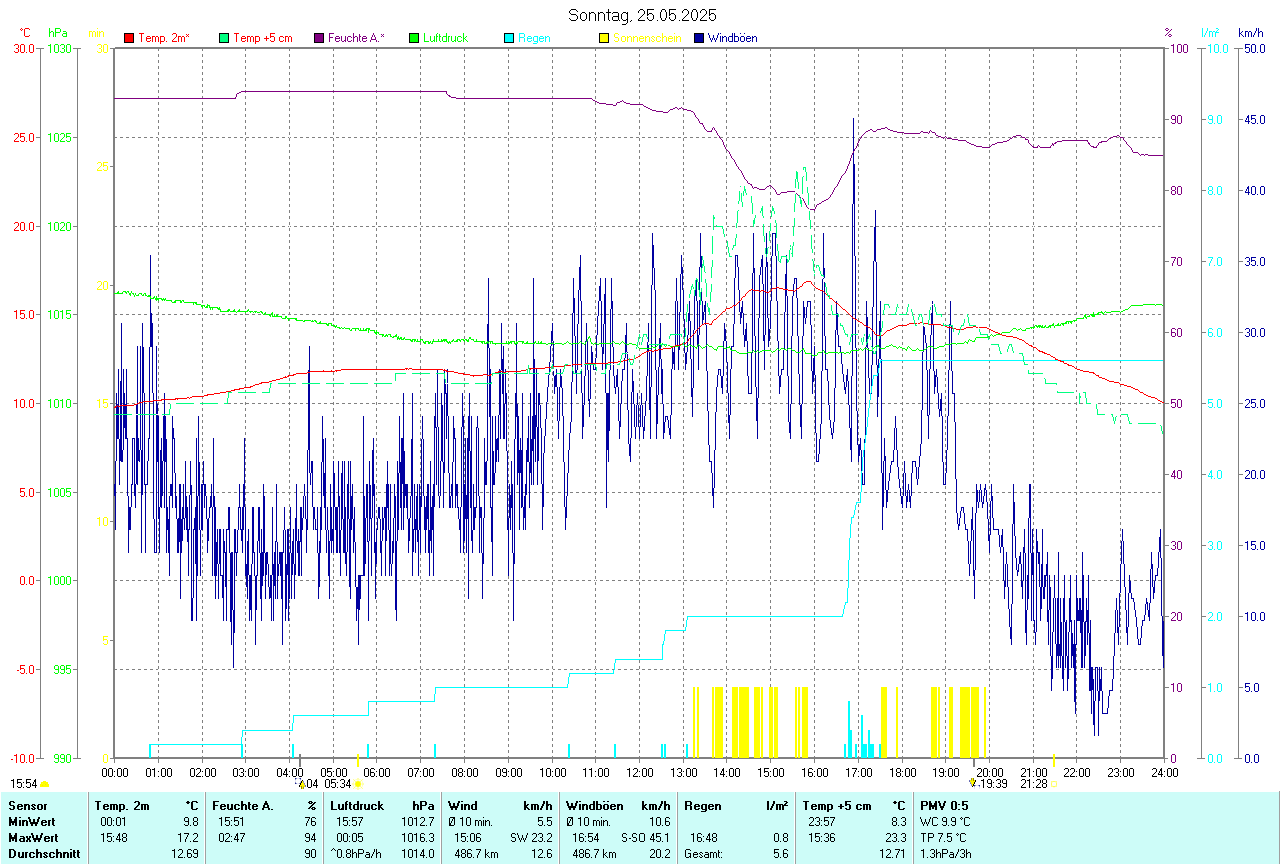Click the red Temp. 2m legend swatch
The image size is (1280, 864).
coord(129,38)
